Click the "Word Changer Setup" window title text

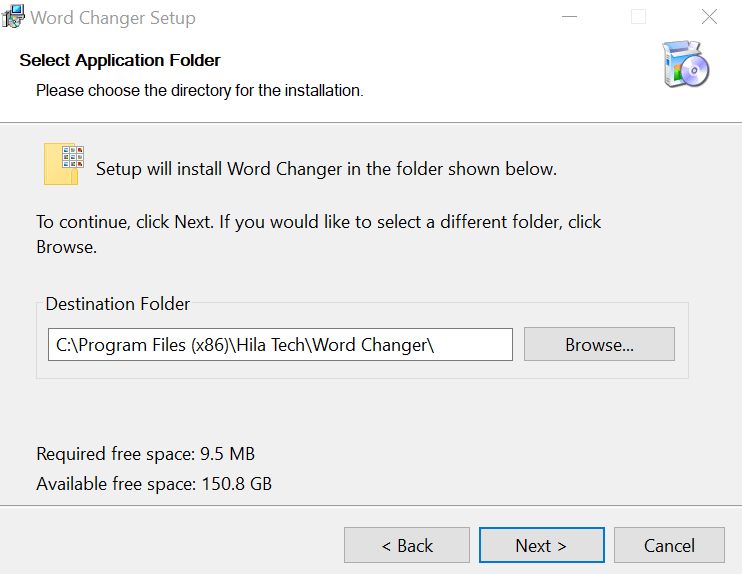point(113,18)
